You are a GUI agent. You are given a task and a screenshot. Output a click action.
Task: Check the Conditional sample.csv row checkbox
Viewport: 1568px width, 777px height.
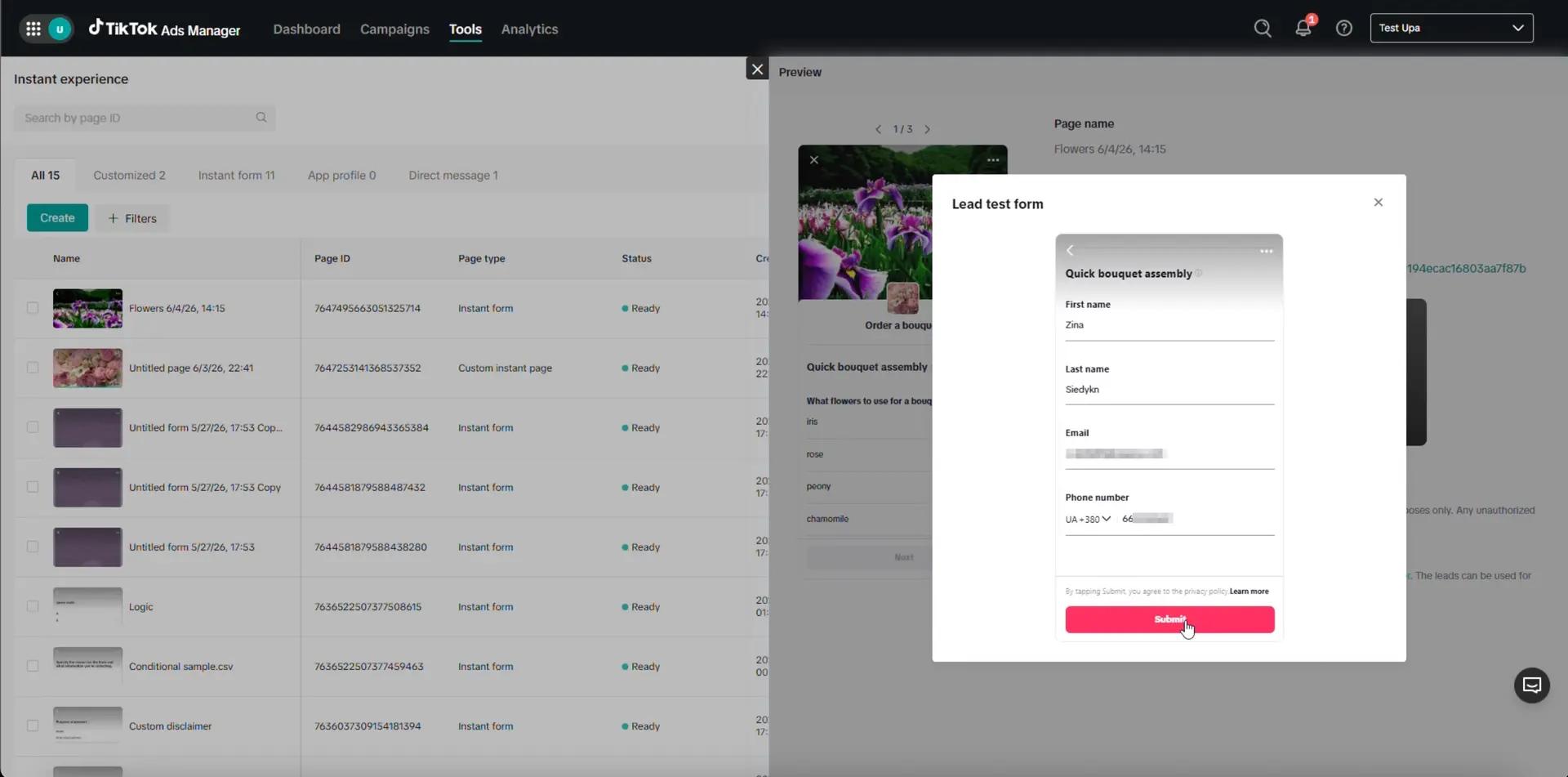tap(33, 666)
